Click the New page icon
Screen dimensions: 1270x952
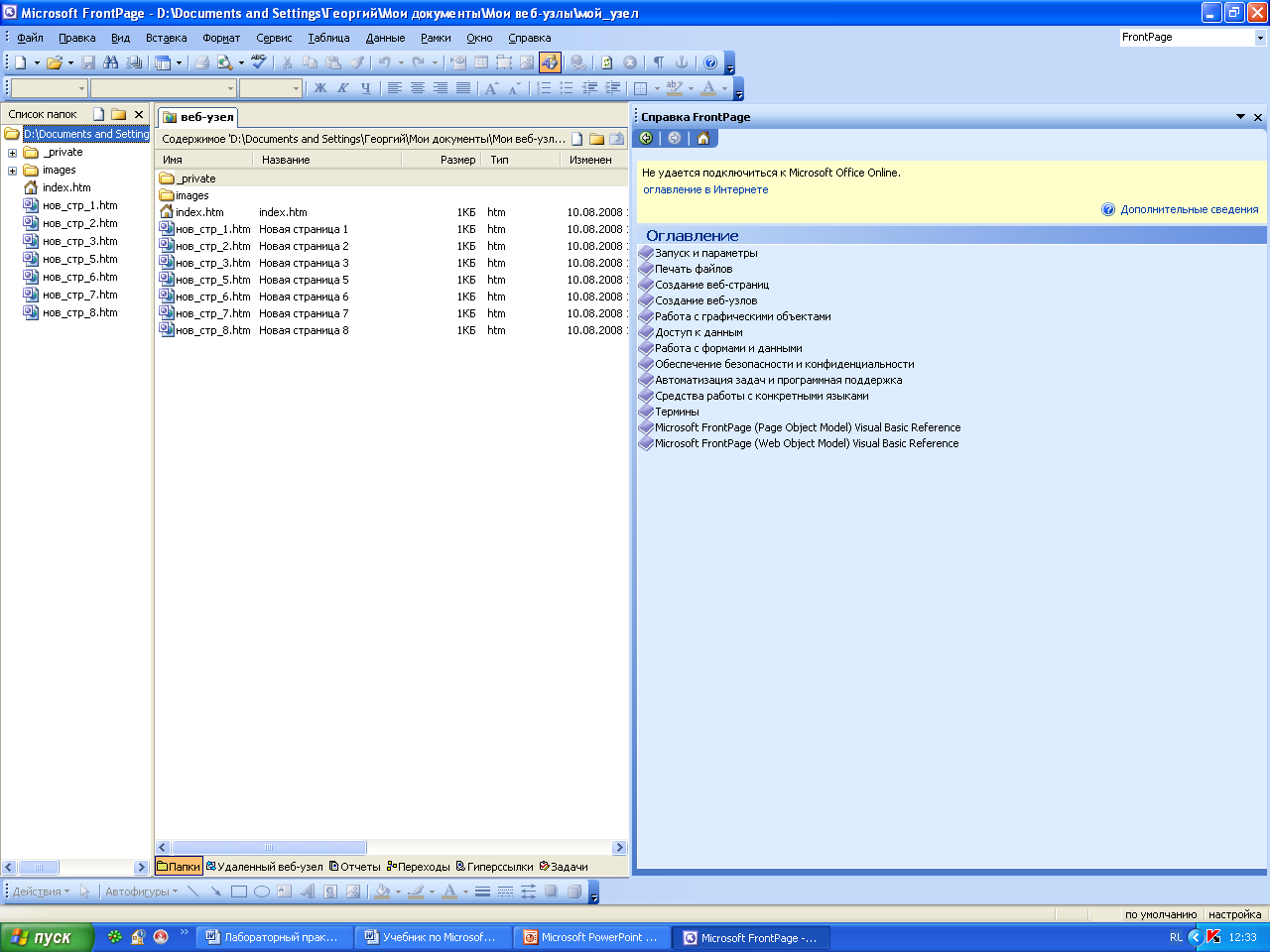pyautogui.click(x=20, y=62)
